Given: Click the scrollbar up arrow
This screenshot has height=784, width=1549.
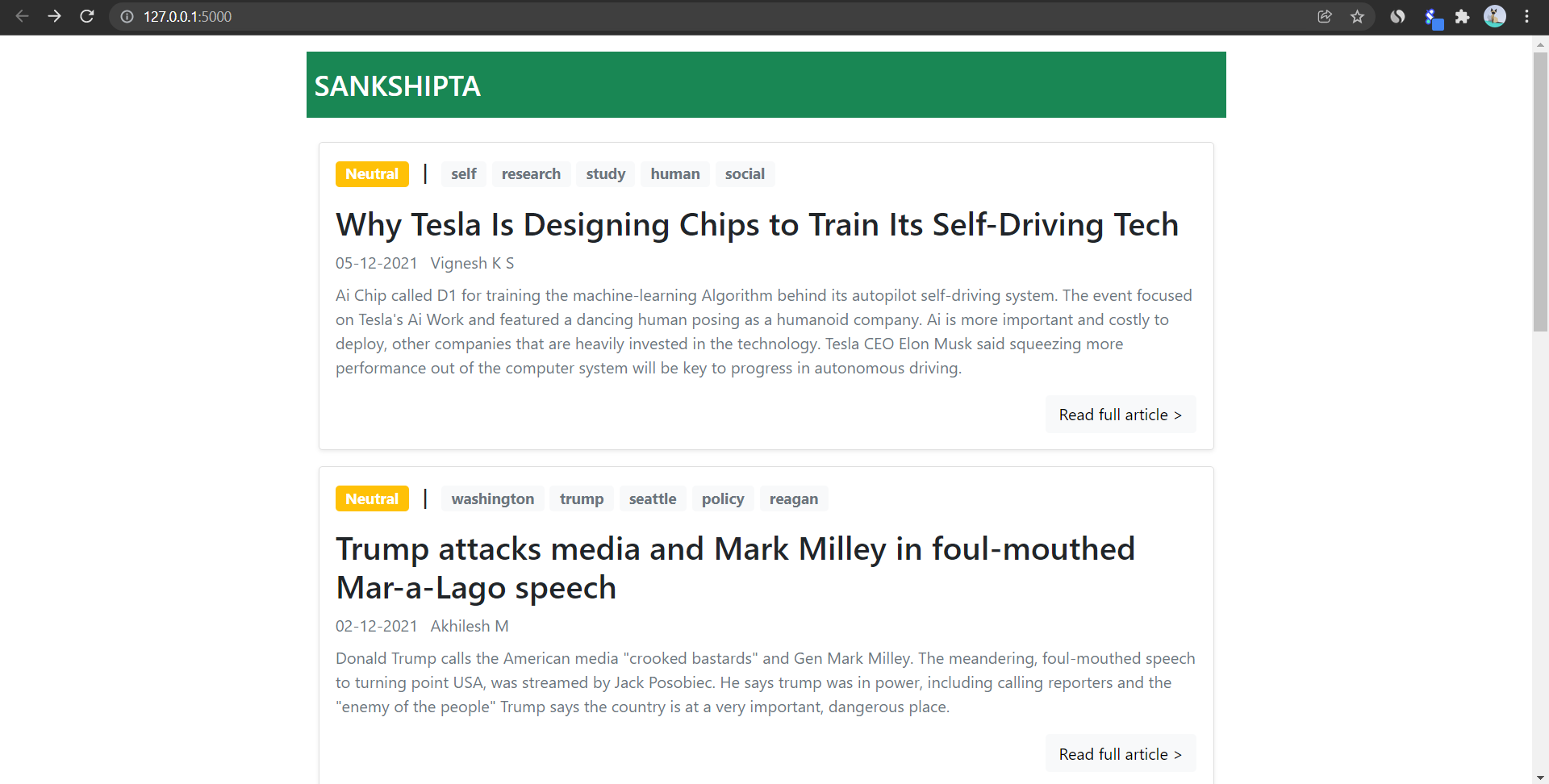Looking at the screenshot, I should pyautogui.click(x=1540, y=44).
